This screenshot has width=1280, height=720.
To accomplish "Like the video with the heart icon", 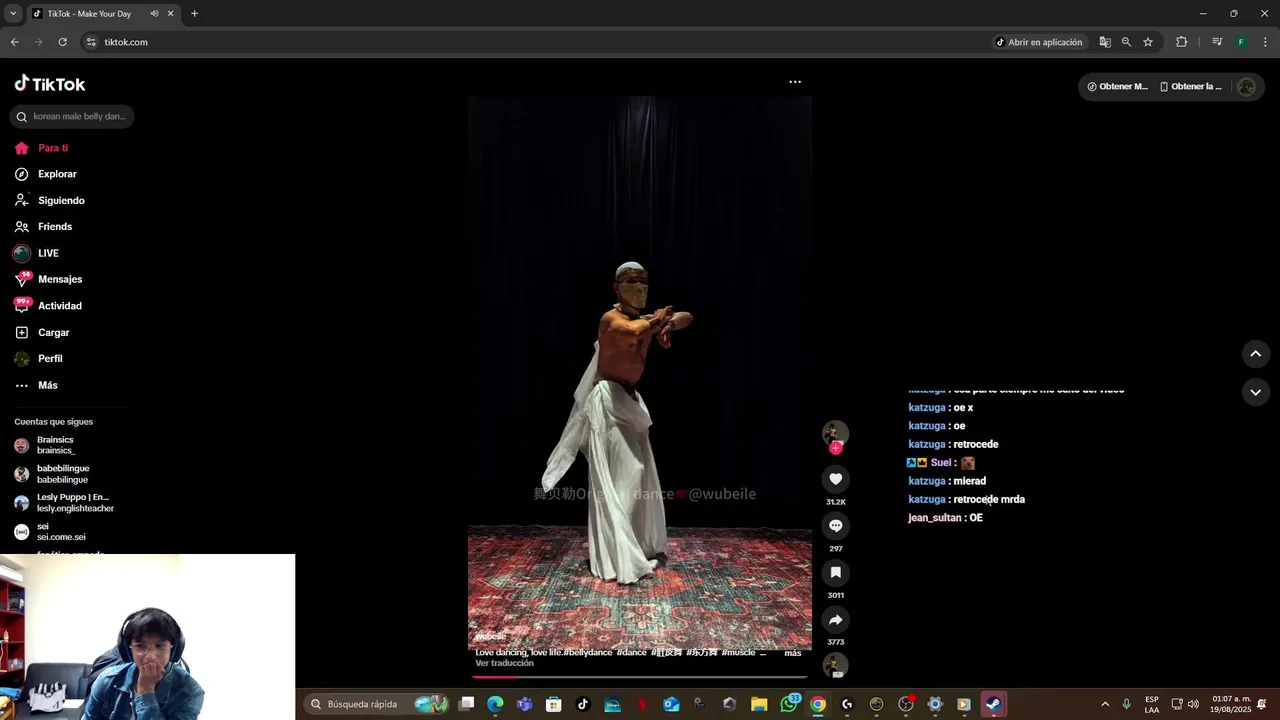I will point(836,479).
